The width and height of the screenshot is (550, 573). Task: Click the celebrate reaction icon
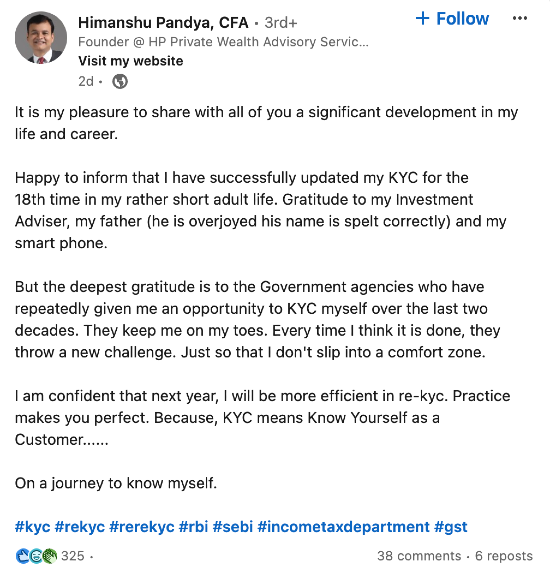[x=50, y=556]
